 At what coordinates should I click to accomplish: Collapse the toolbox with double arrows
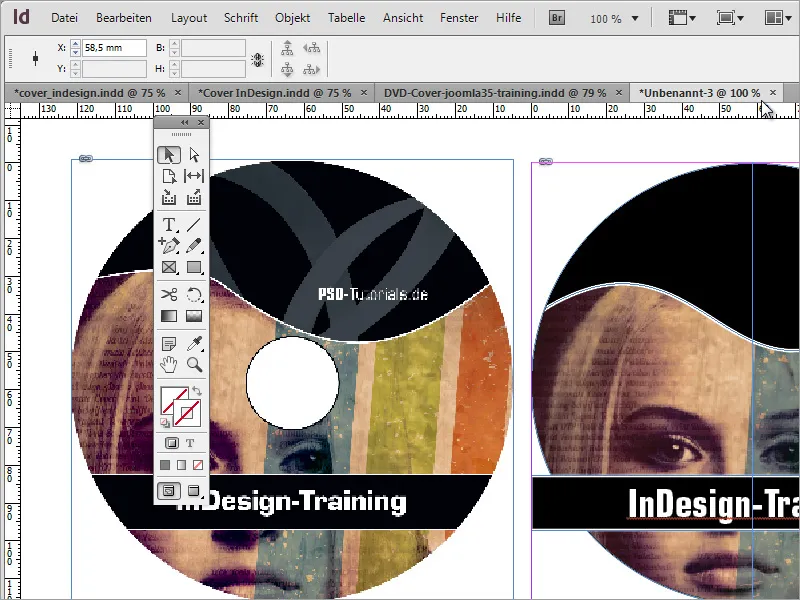point(184,122)
